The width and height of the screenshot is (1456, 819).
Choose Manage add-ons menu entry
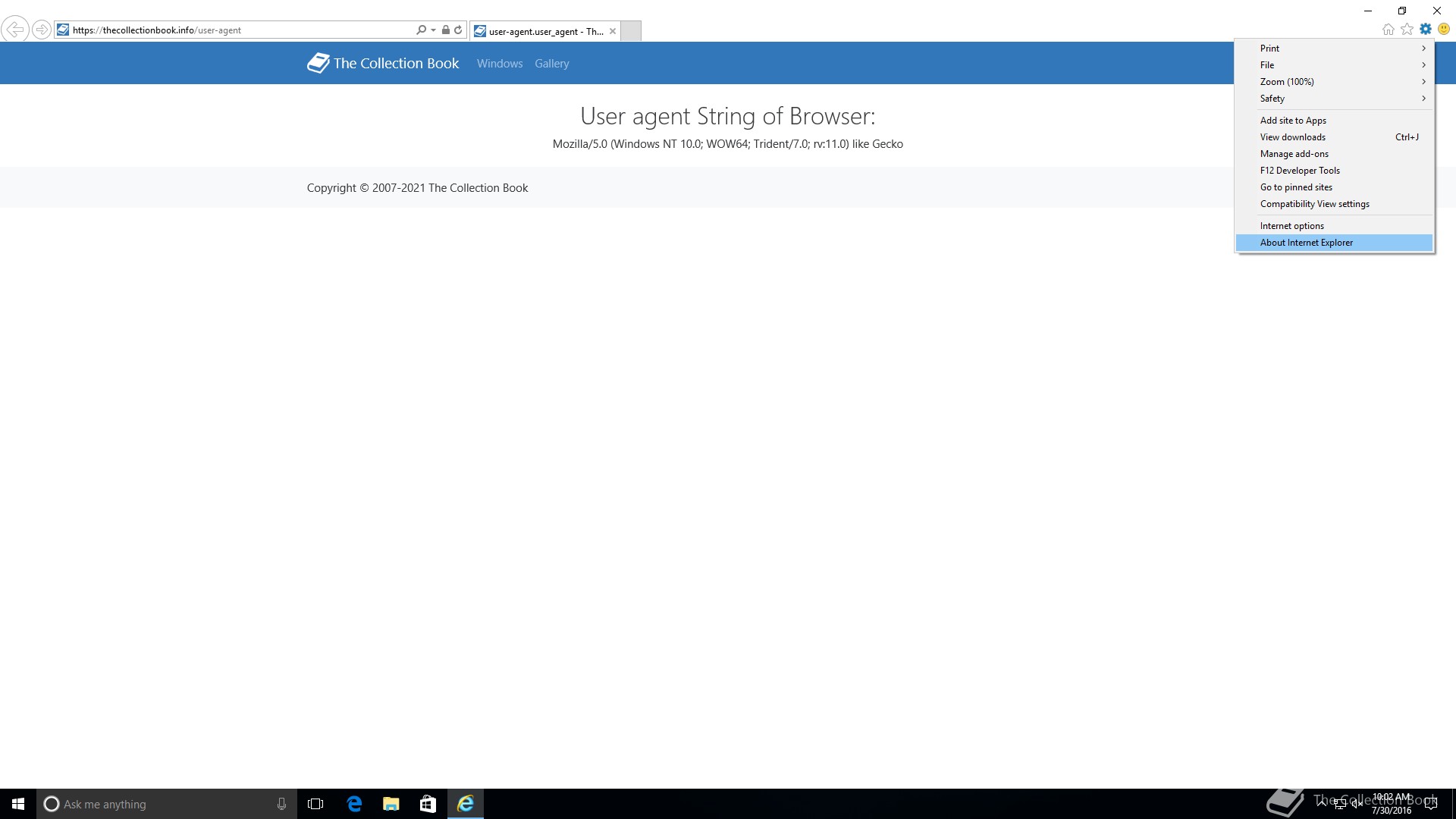[x=1294, y=154]
